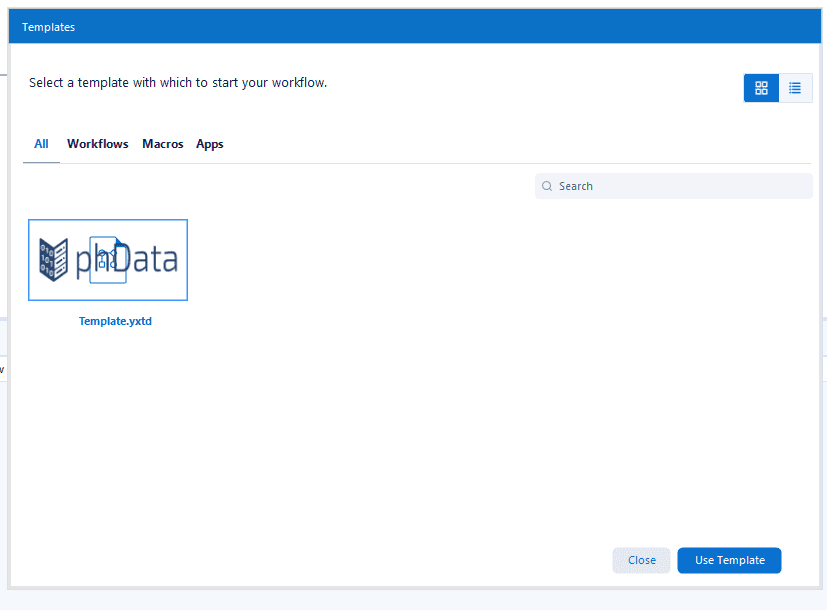The width and height of the screenshot is (827, 610).
Task: Select the phData template thumbnail
Action: coord(108,260)
